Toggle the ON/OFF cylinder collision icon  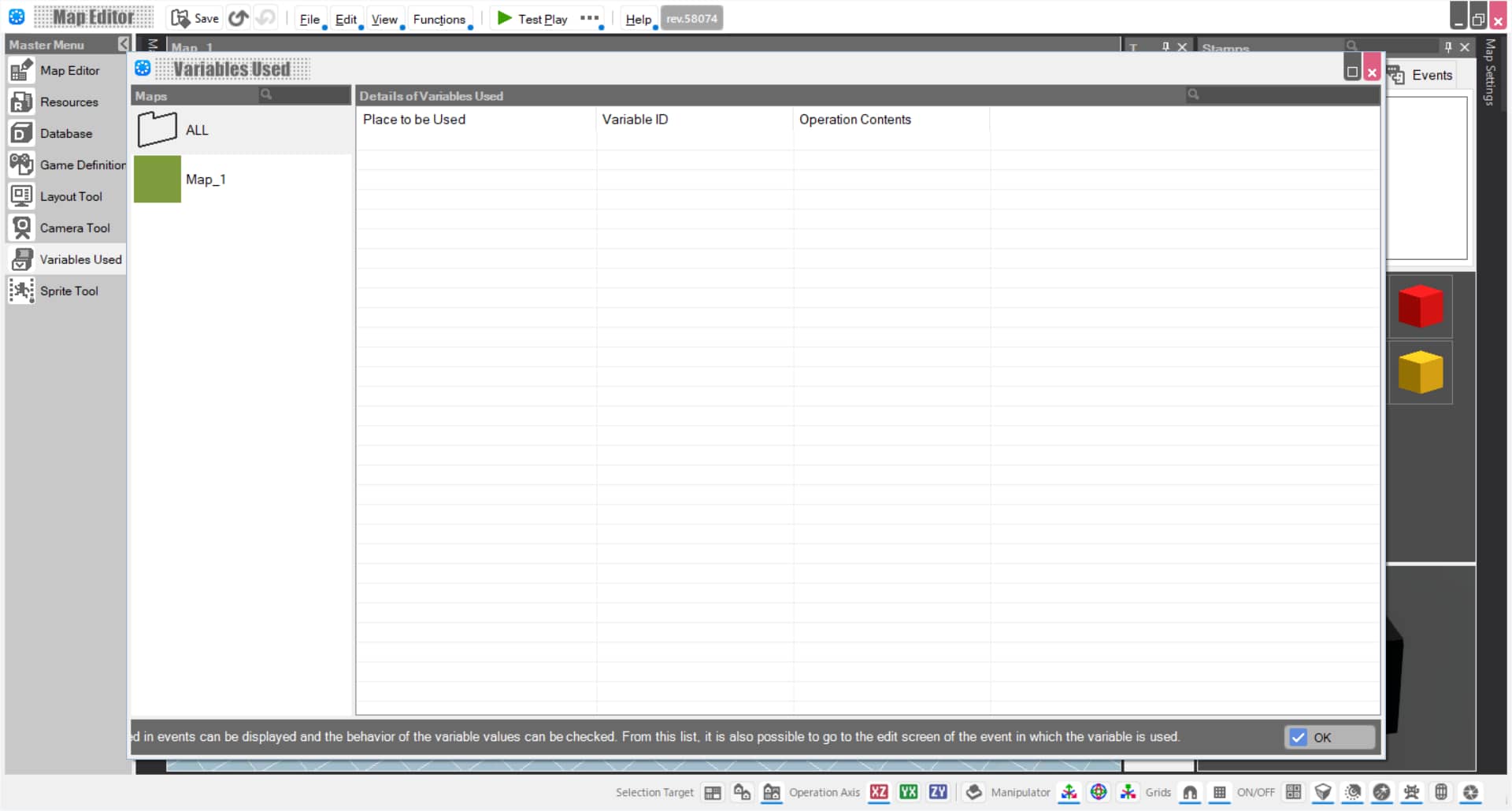(1441, 793)
